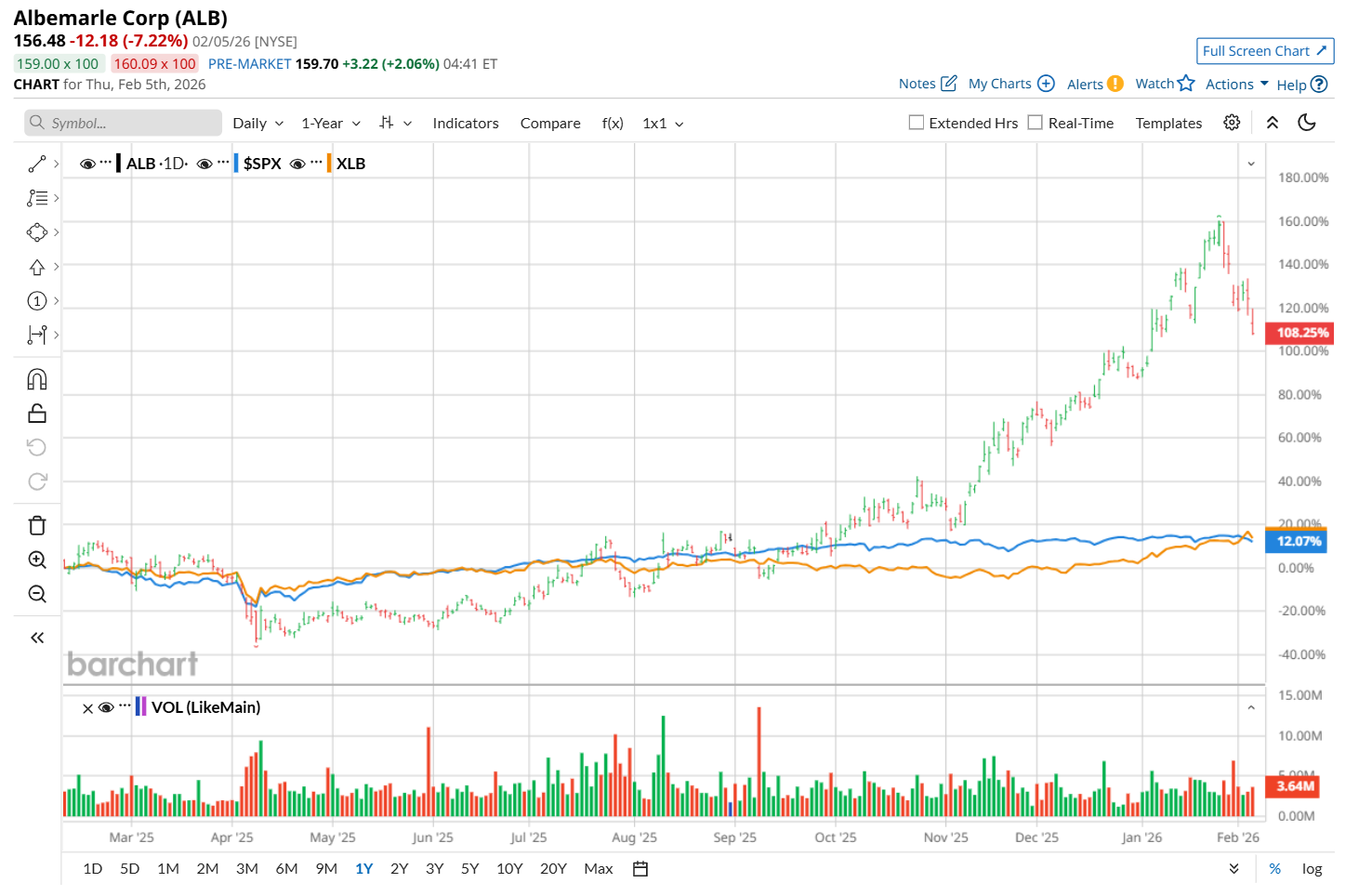Add a note with the Notes pencil icon
Screen dimensions: 1372x896
pos(949,84)
